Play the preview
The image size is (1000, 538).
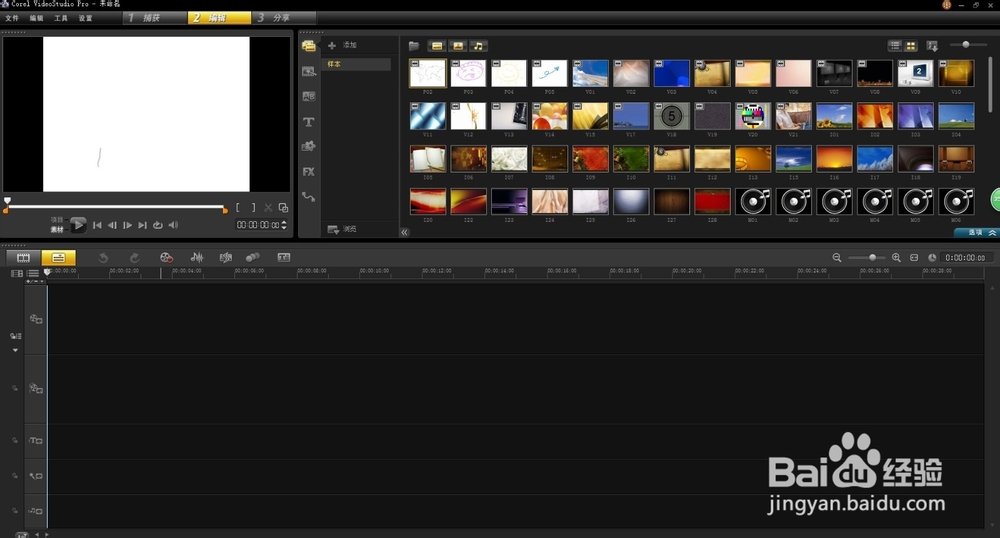pyautogui.click(x=78, y=224)
